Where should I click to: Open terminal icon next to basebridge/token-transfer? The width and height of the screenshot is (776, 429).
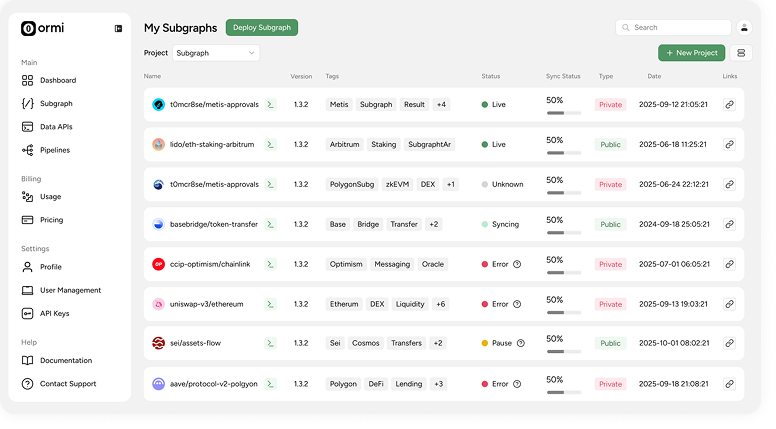point(270,224)
